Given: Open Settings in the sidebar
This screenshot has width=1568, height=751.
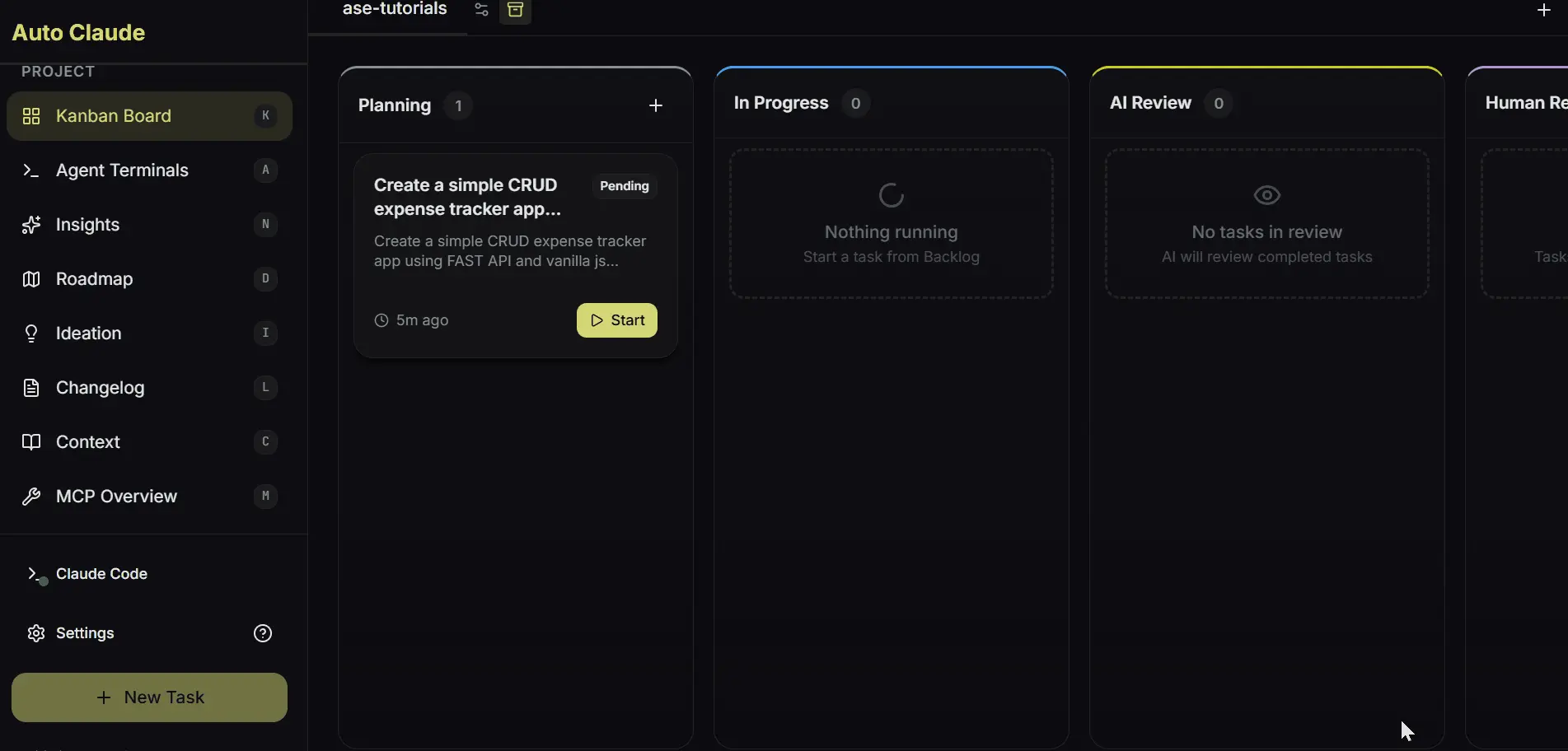Looking at the screenshot, I should (x=84, y=633).
